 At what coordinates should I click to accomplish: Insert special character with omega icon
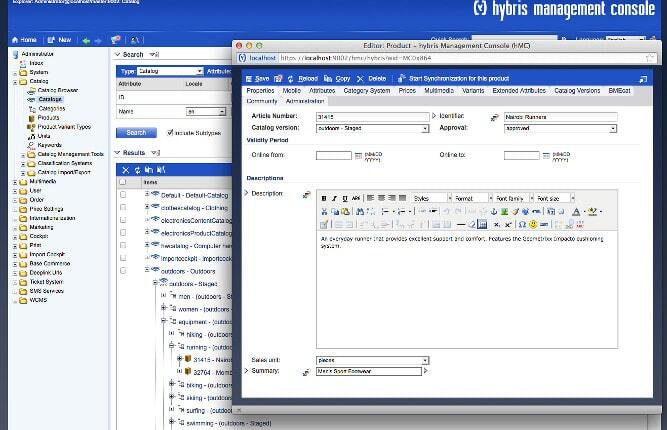click(x=522, y=225)
